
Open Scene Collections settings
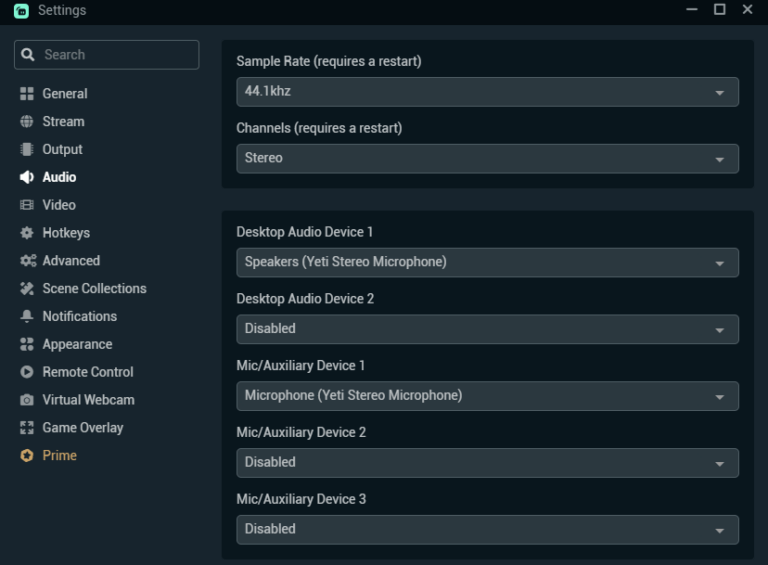(94, 289)
